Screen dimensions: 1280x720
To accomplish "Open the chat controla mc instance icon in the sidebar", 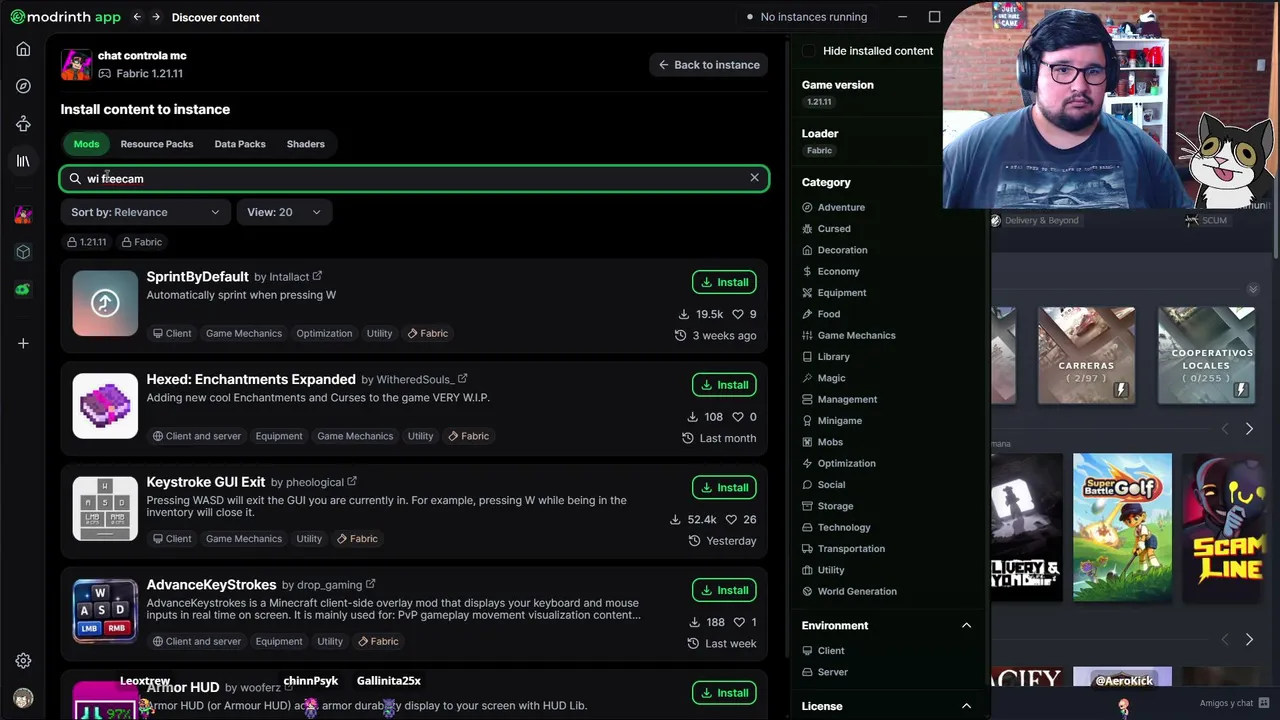I will (23, 215).
